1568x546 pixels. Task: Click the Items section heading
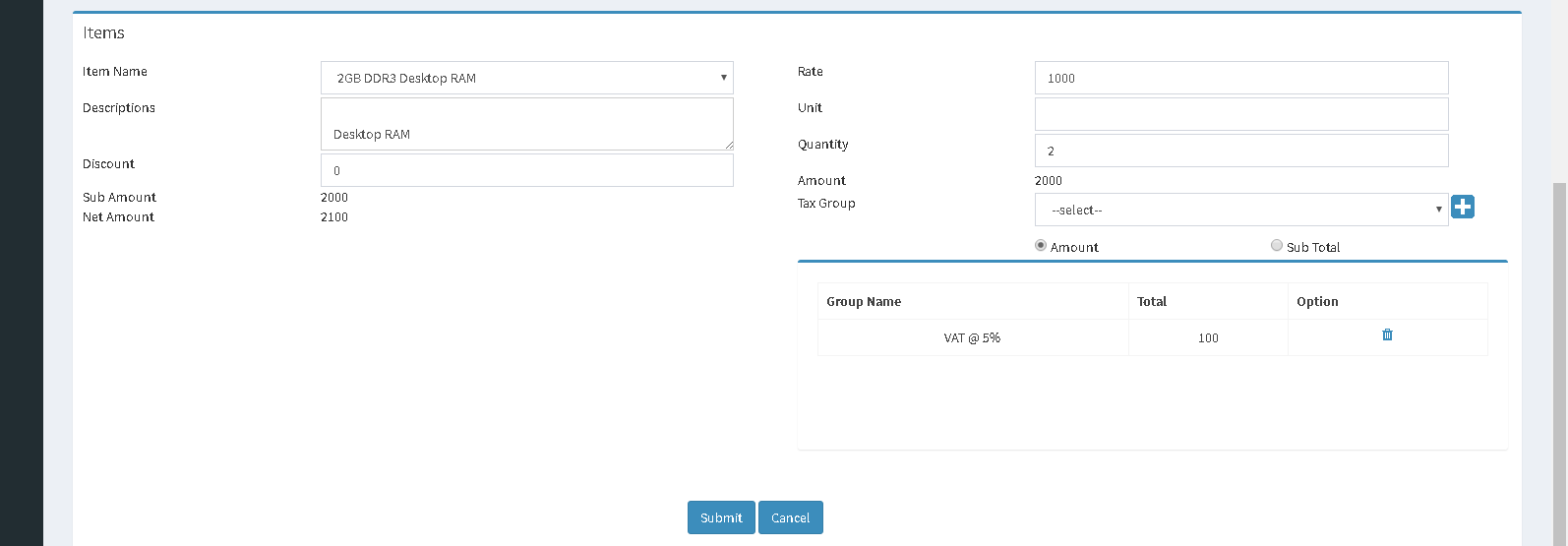pos(103,32)
